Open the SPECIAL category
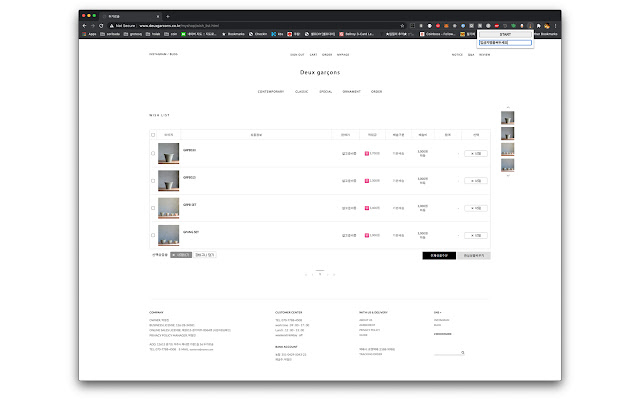The width and height of the screenshot is (640, 400). click(x=325, y=92)
